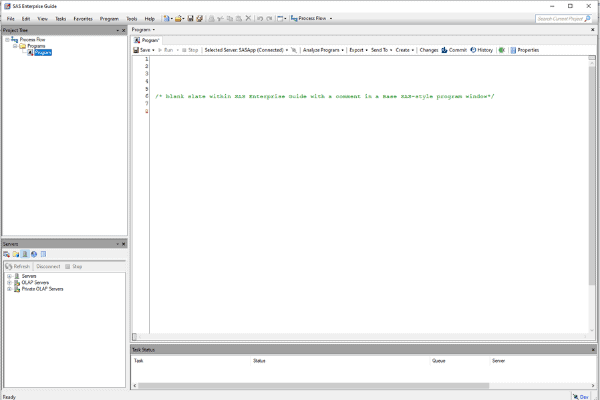Click the History clock icon
The image size is (600, 400).
pyautogui.click(x=473, y=50)
